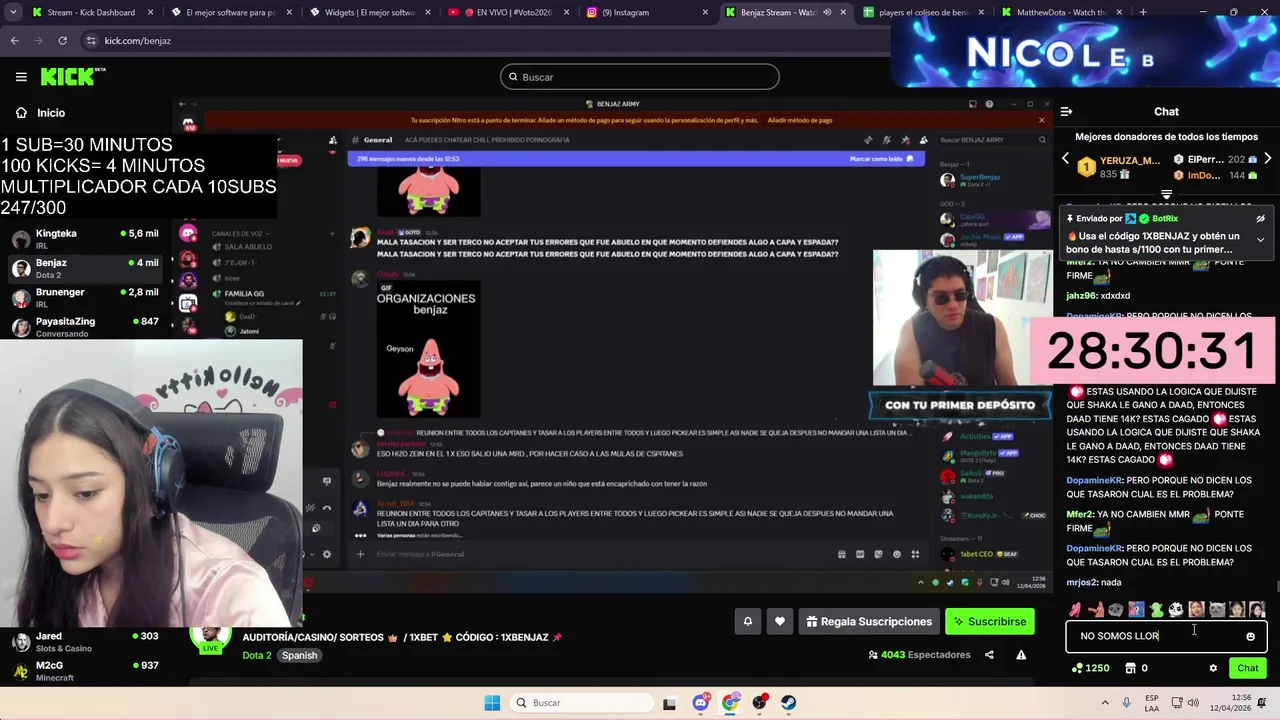Open Kingteka channel in the sidebar
Viewport: 1280px width, 720px height.
(85, 238)
